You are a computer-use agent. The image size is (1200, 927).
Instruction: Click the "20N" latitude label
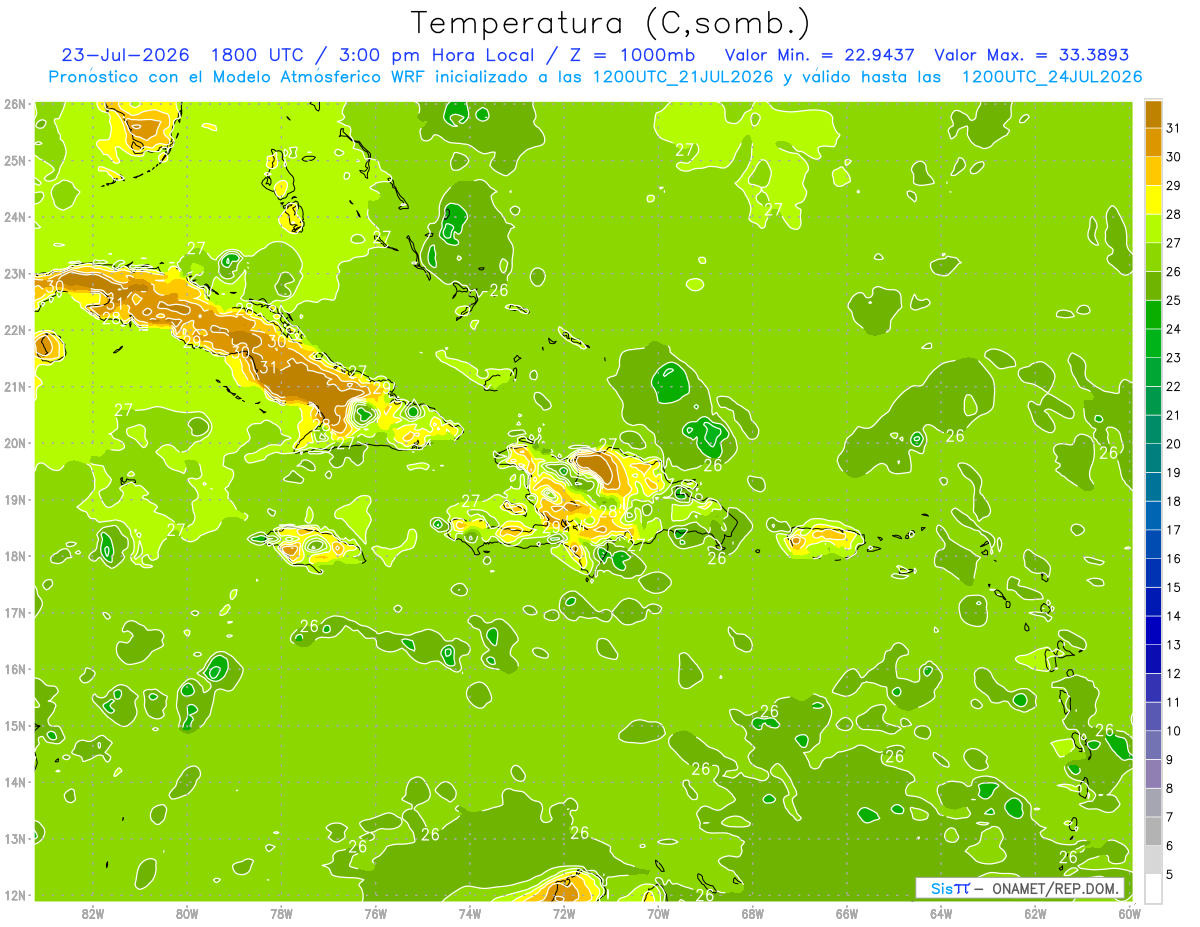pyautogui.click(x=15, y=443)
